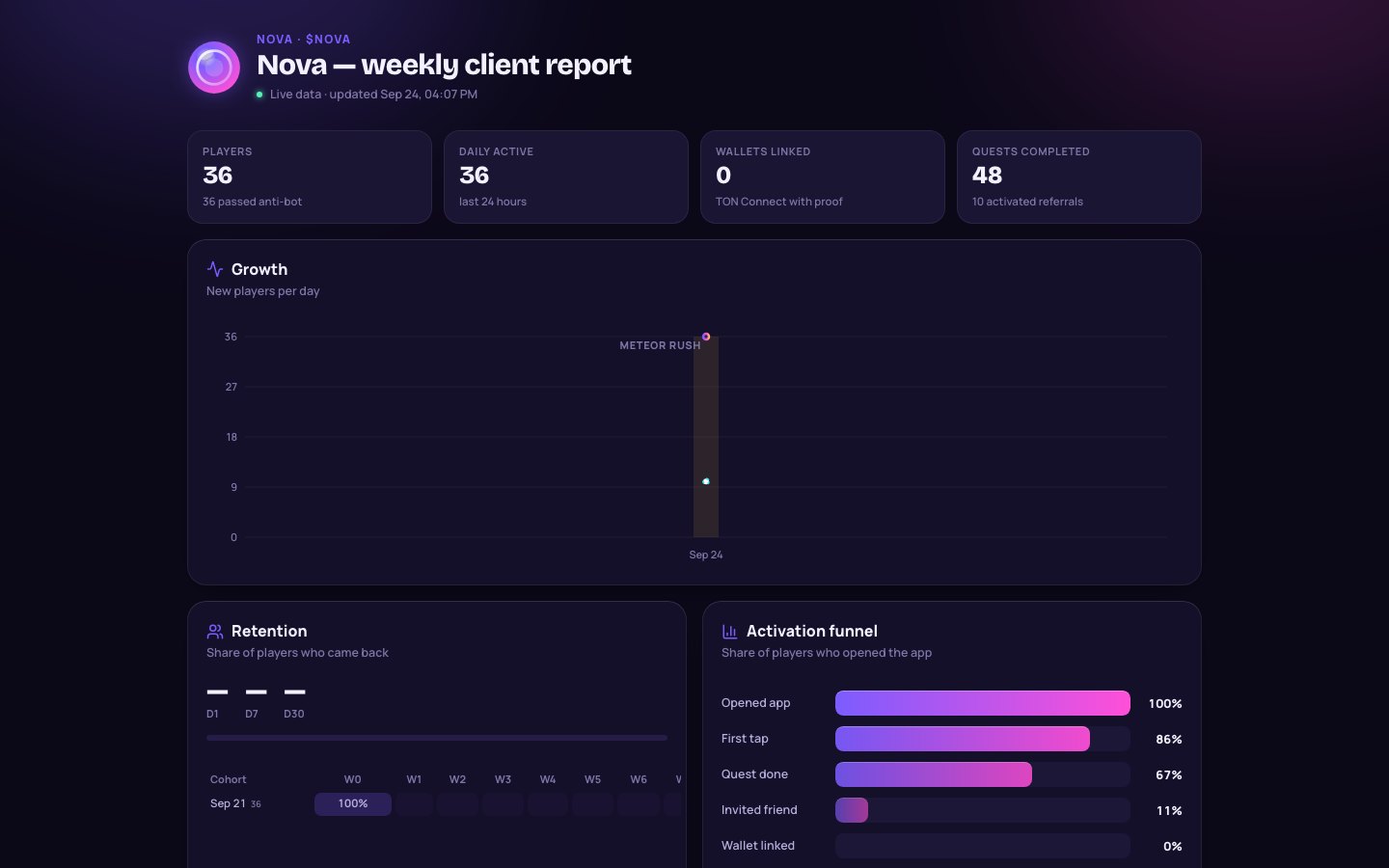Click the Sep 24 chart bar
The height and width of the screenshot is (868, 1389).
coord(706,437)
